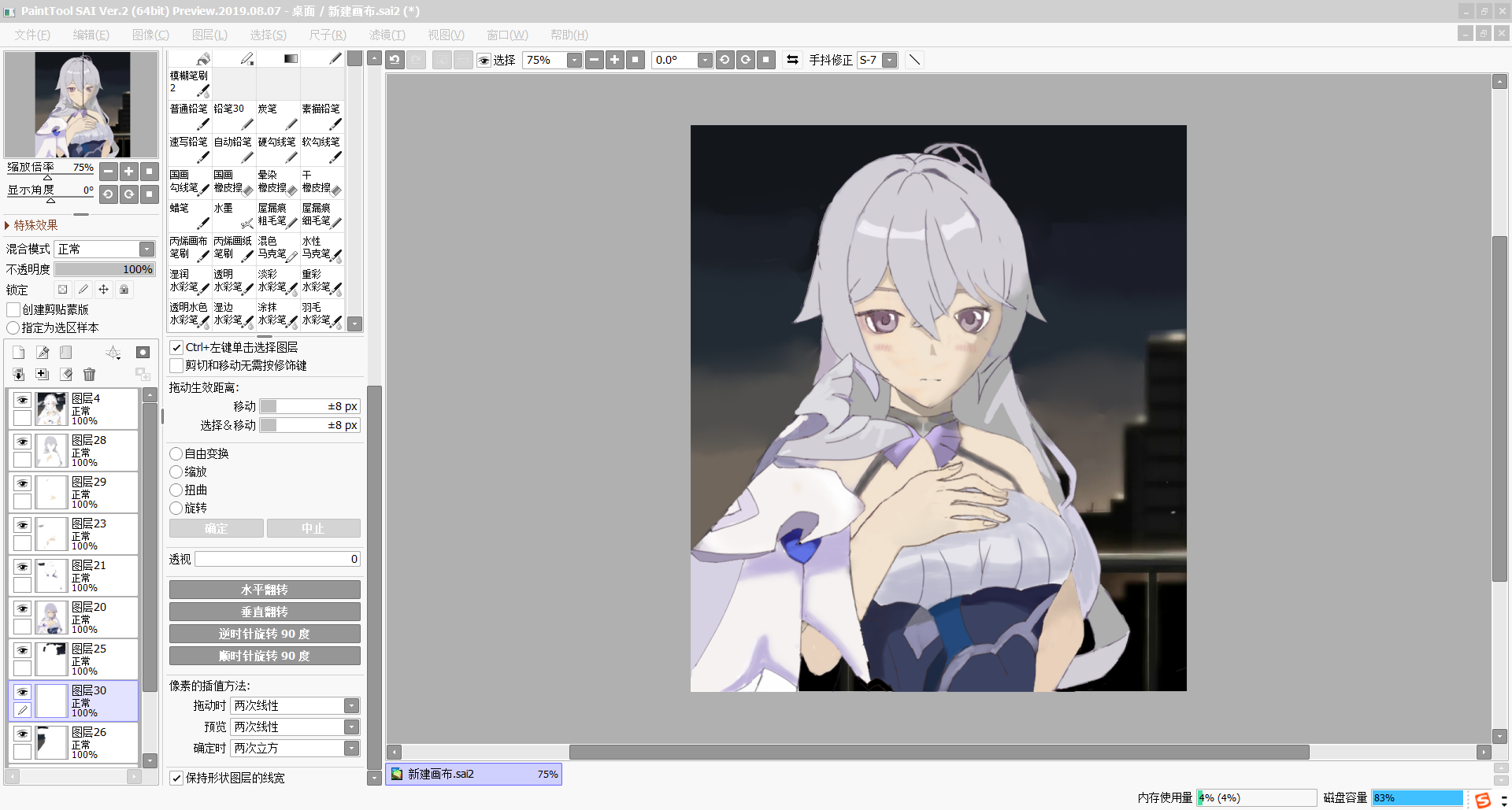Click the 逆时针旋转 90 度 button
Screen dimensions: 1512x810
tap(265, 634)
